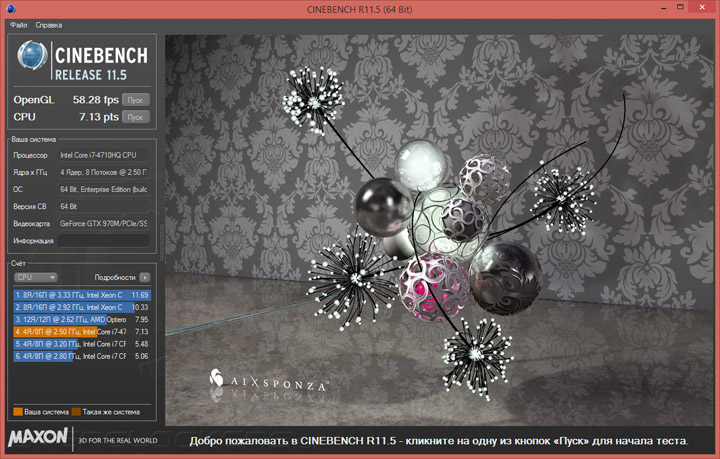Click the ОС value 64 Bit Enterprise Edition
720x459 pixels.
tap(103, 189)
